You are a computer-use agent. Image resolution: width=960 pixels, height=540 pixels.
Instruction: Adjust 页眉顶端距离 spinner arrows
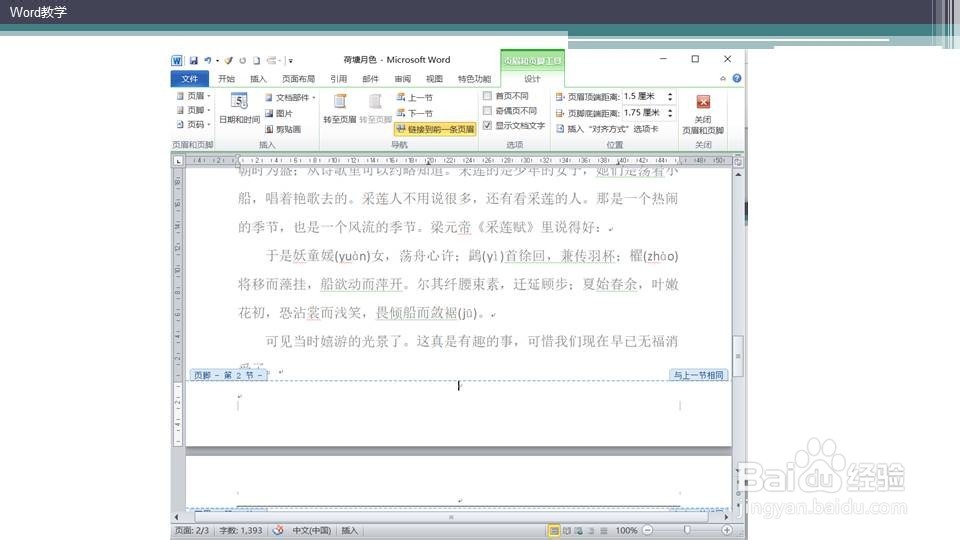670,97
